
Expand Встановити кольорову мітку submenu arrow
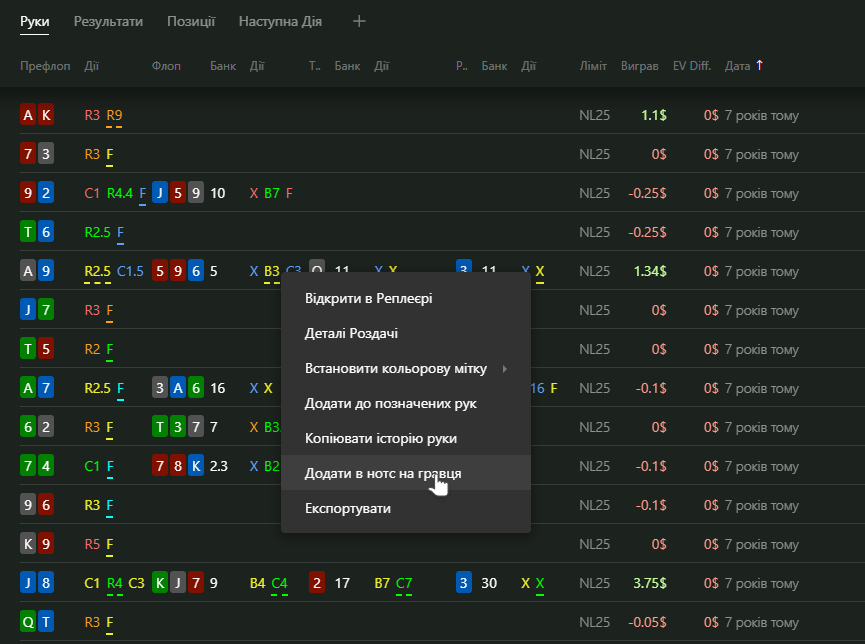[x=505, y=369]
